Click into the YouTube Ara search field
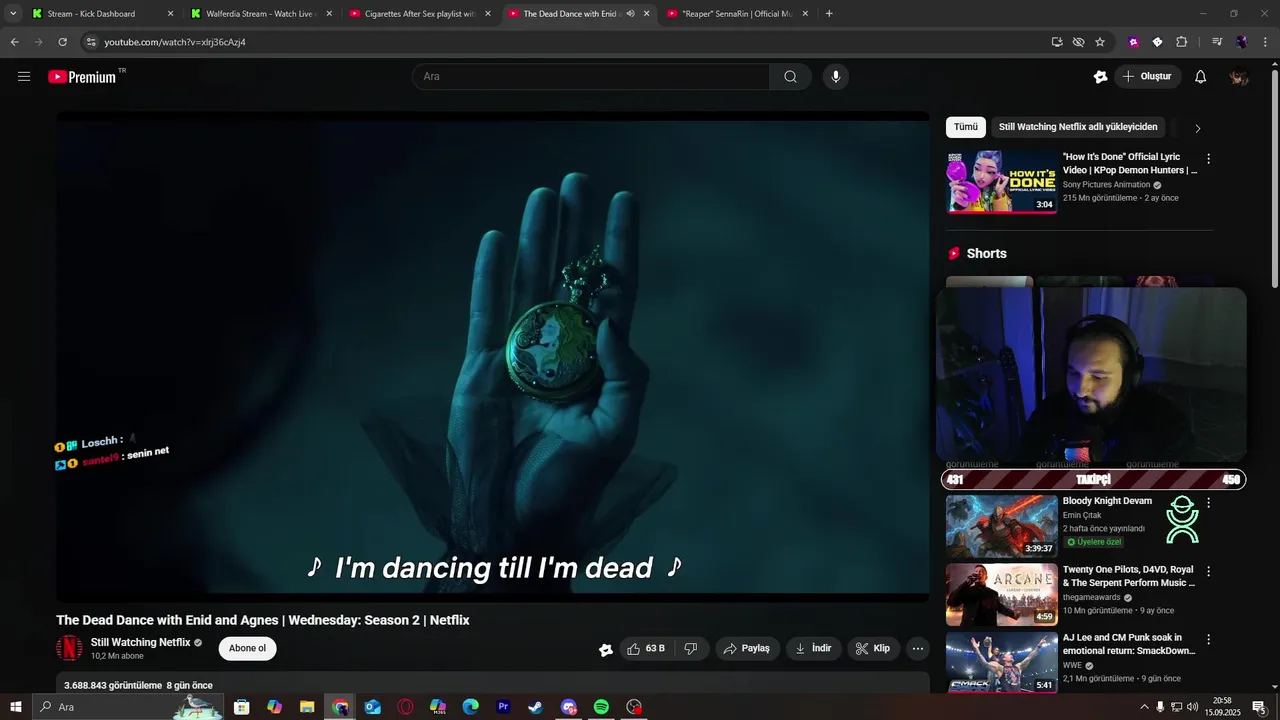The image size is (1280, 720). click(x=590, y=77)
